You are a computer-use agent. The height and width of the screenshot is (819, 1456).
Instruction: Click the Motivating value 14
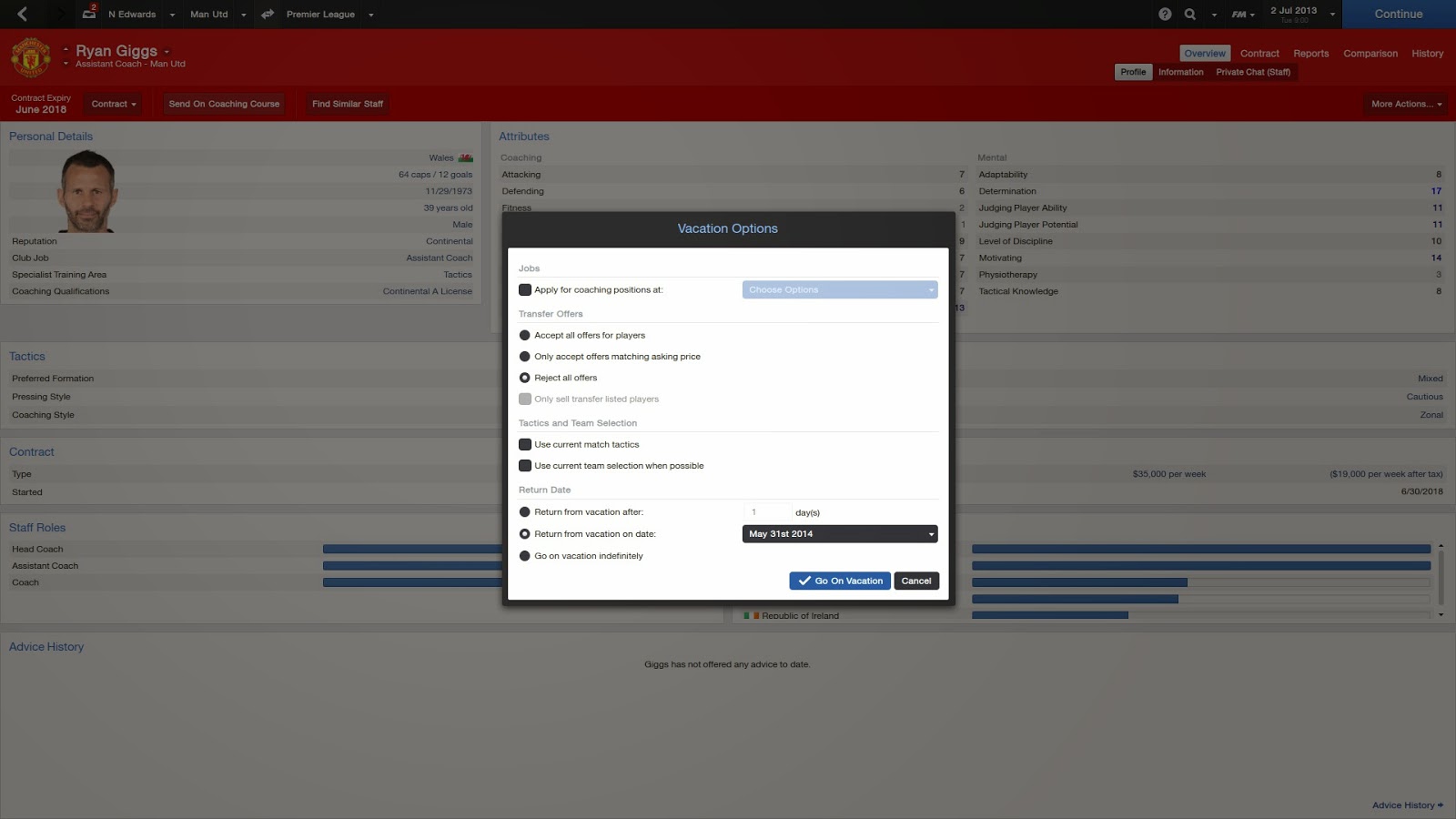[x=1436, y=258]
